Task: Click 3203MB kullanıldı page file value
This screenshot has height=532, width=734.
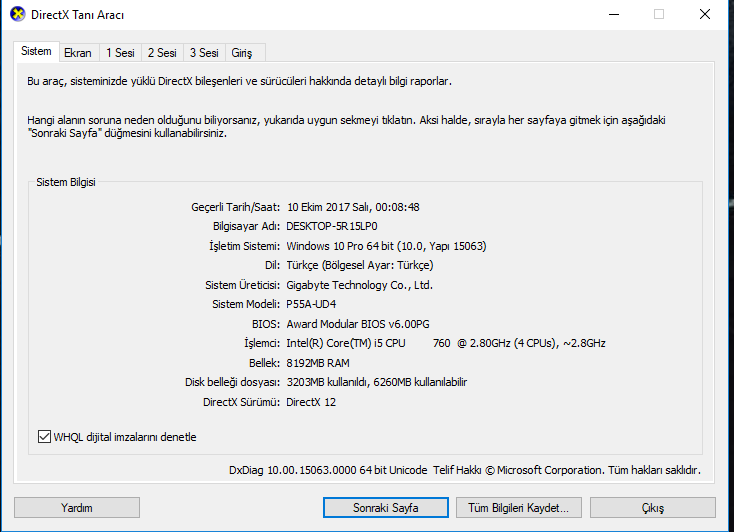Action: (x=377, y=382)
